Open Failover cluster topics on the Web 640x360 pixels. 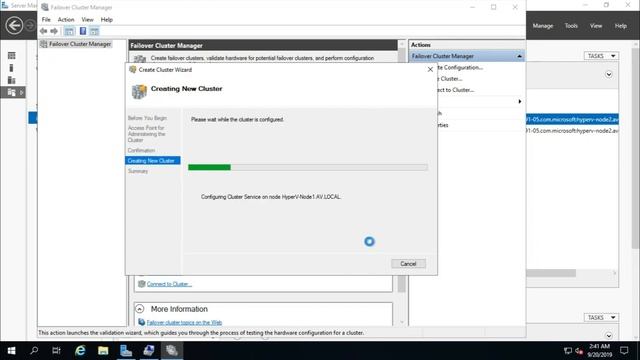184,322
